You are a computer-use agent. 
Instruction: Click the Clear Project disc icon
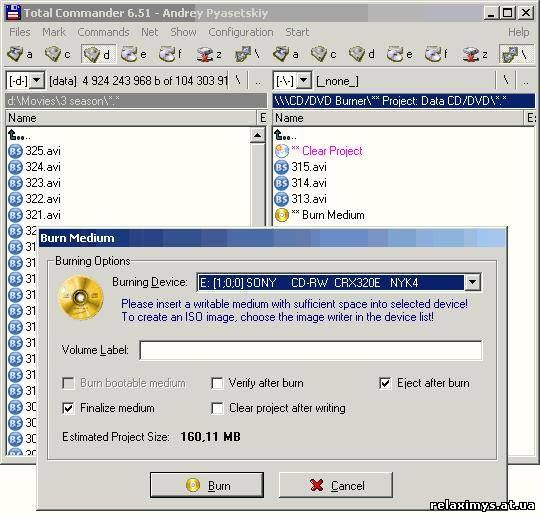[x=281, y=151]
